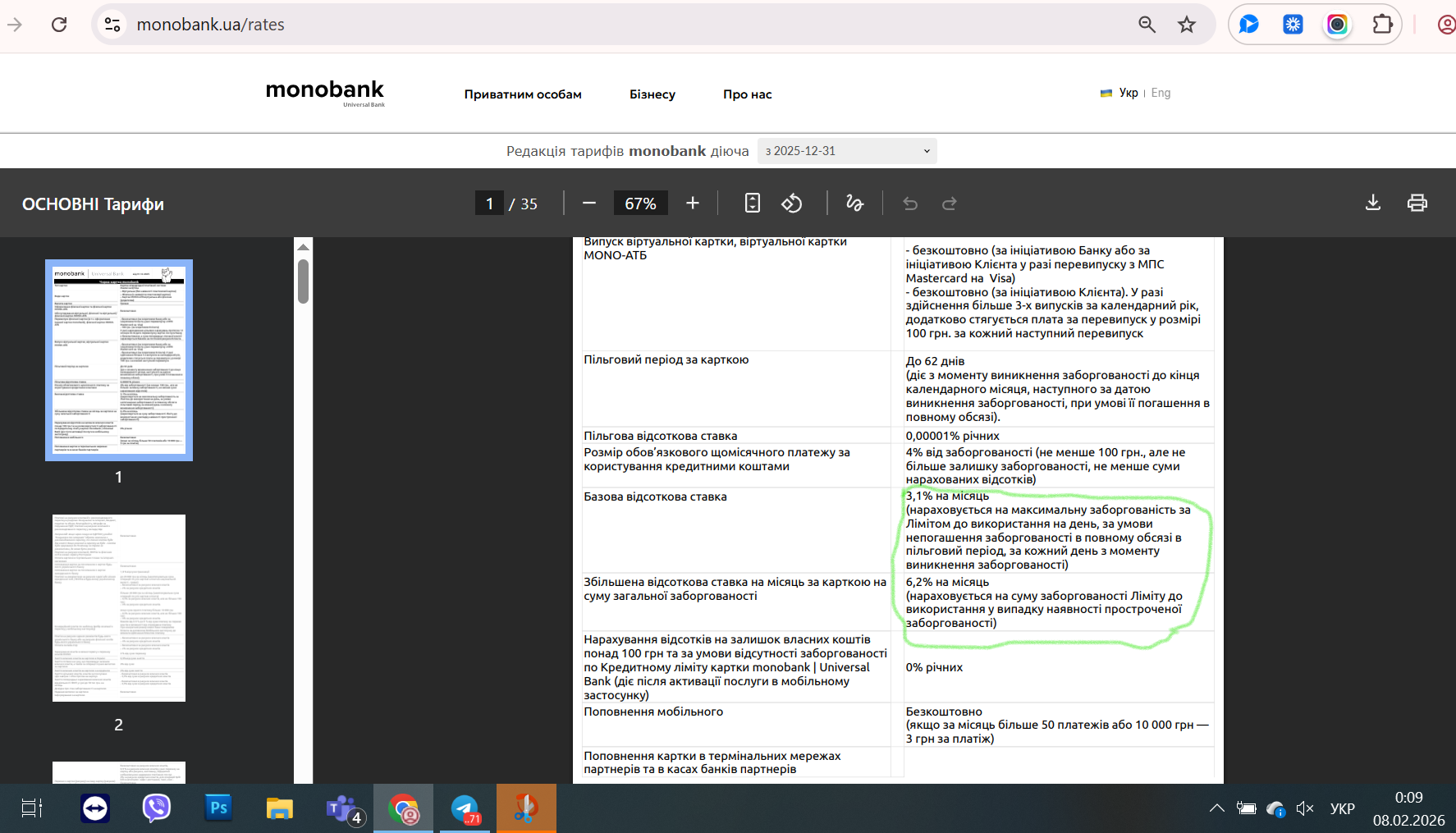Select page 2 thumbnail in sidebar
Screen dimensions: 1456x833
pyautogui.click(x=119, y=608)
